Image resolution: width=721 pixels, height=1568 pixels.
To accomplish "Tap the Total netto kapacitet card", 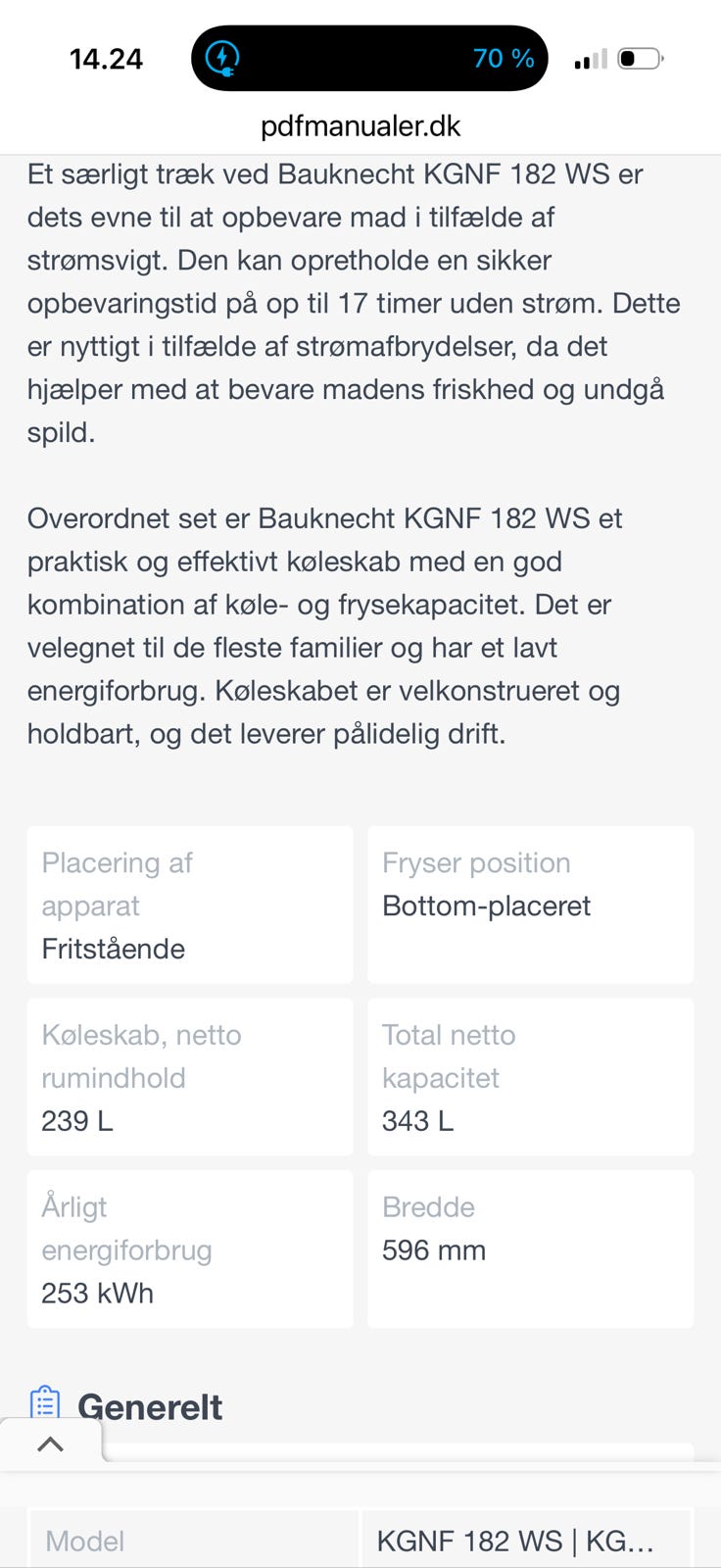I will point(530,1077).
